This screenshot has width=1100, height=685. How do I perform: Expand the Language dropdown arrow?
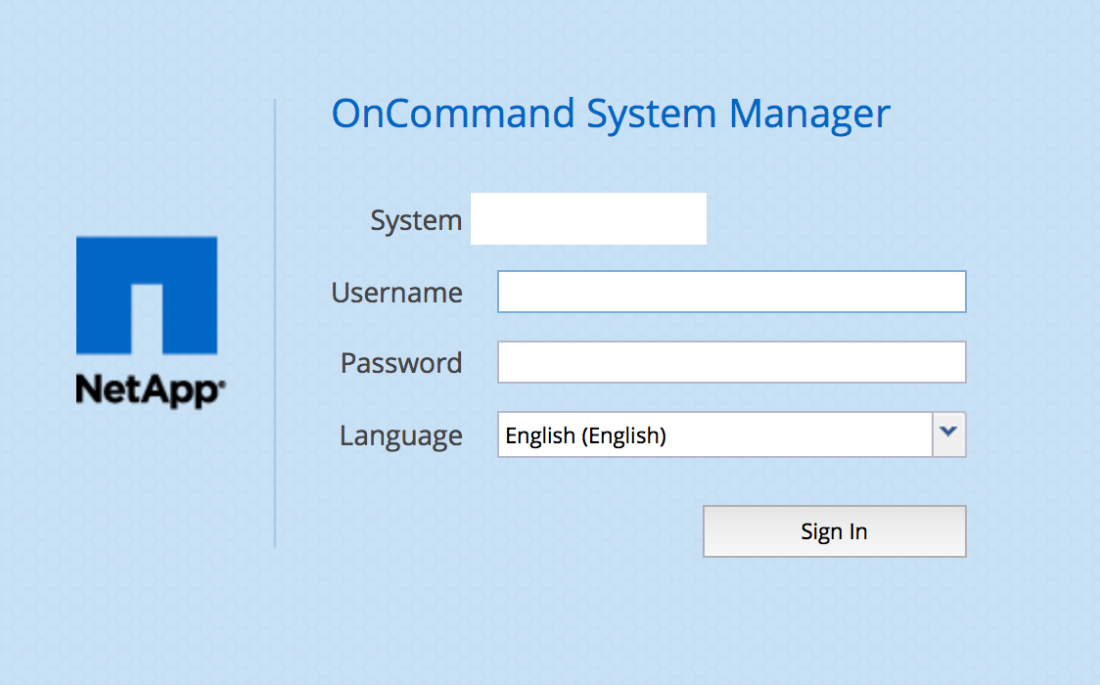point(949,435)
